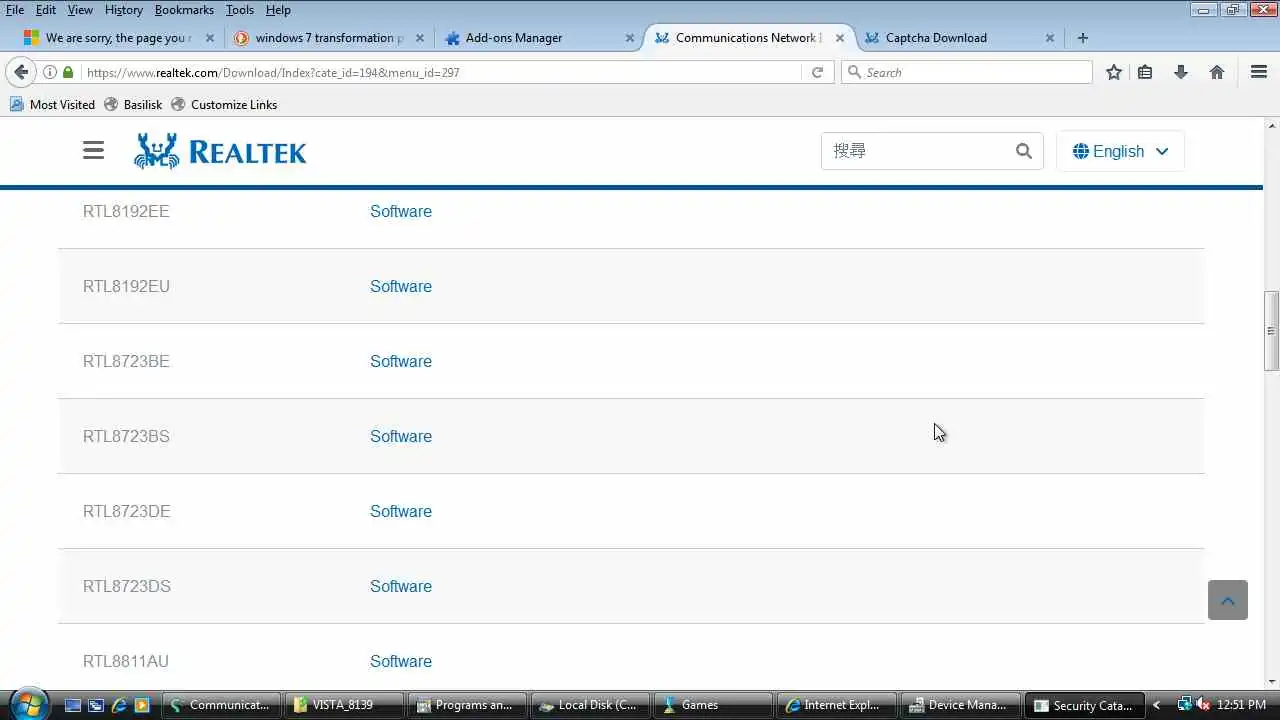1280x720 pixels.
Task: Open Software link for RTL8192EE
Action: (x=401, y=211)
